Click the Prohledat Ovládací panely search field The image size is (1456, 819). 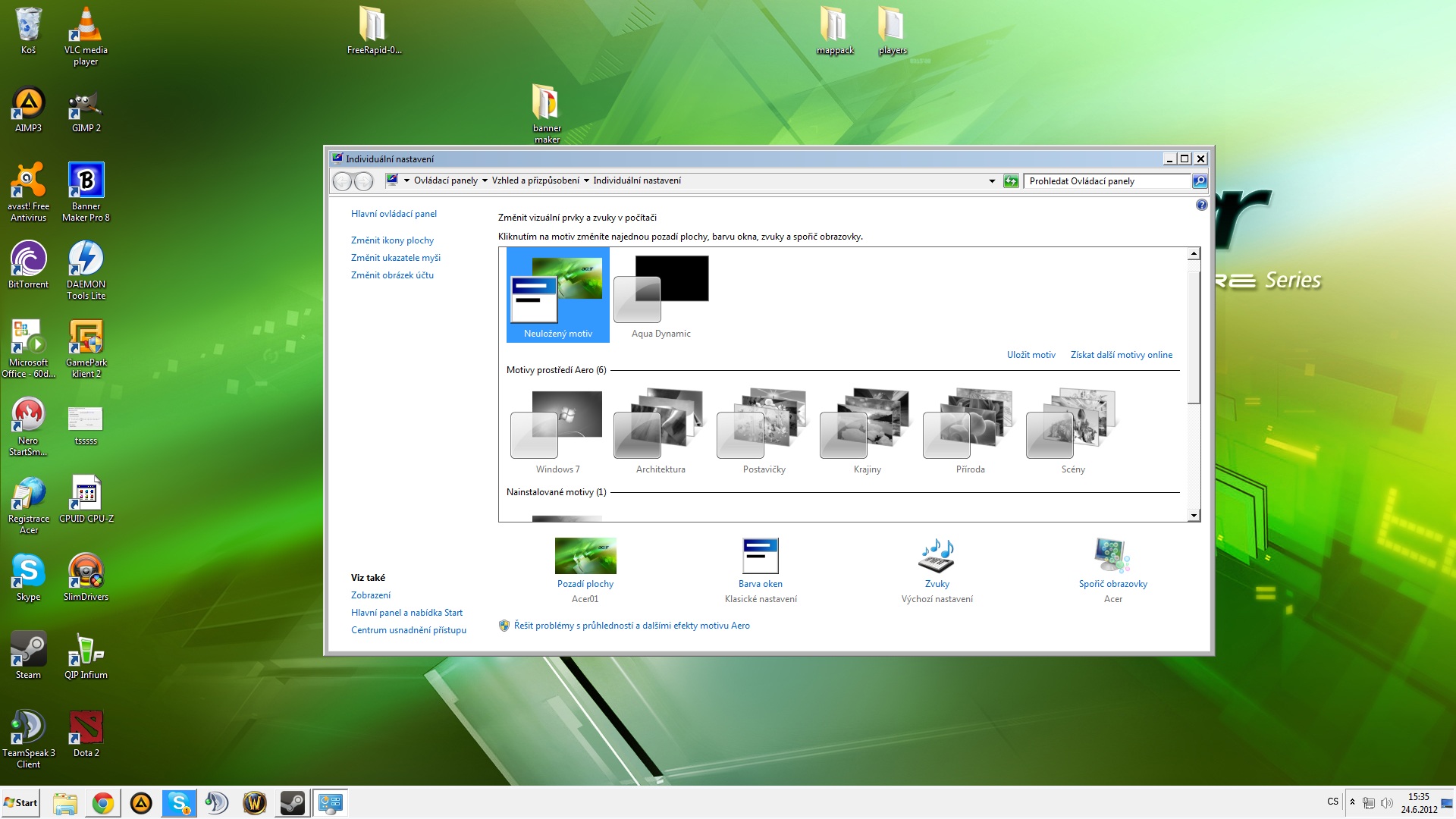(1106, 181)
